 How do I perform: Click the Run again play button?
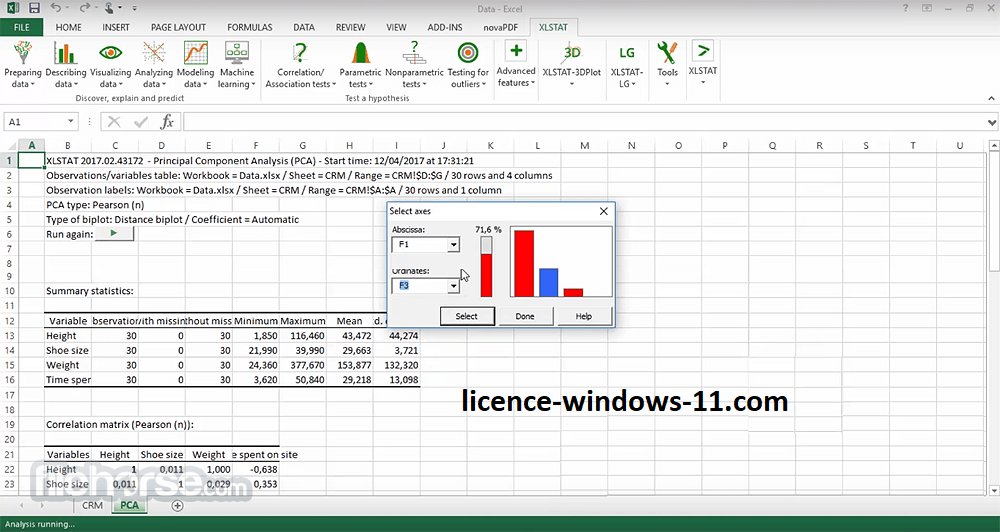113,234
